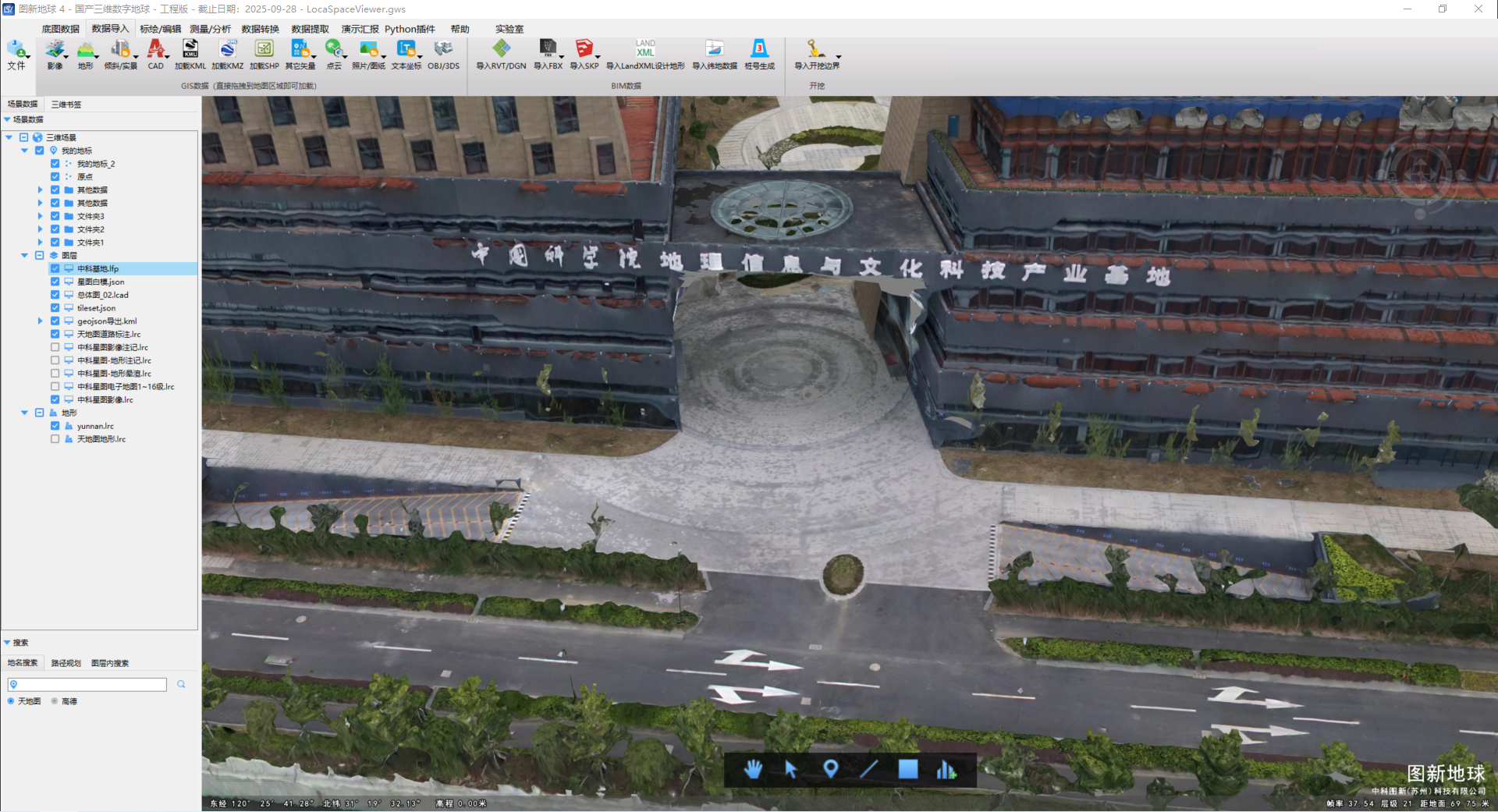Viewport: 1498px width, 812px height.
Task: Expand the 文件夹2 folder
Action: pyautogui.click(x=40, y=229)
